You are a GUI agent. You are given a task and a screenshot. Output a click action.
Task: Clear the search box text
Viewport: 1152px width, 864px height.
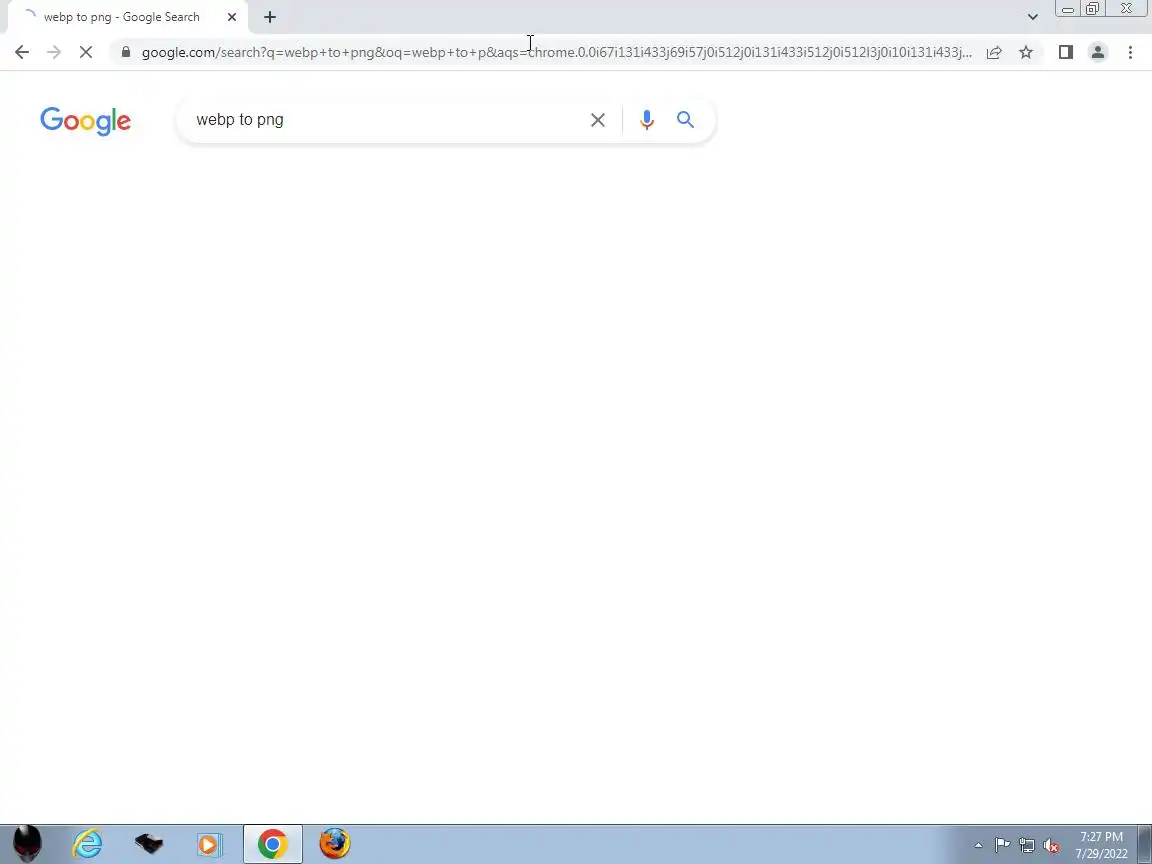[x=597, y=120]
